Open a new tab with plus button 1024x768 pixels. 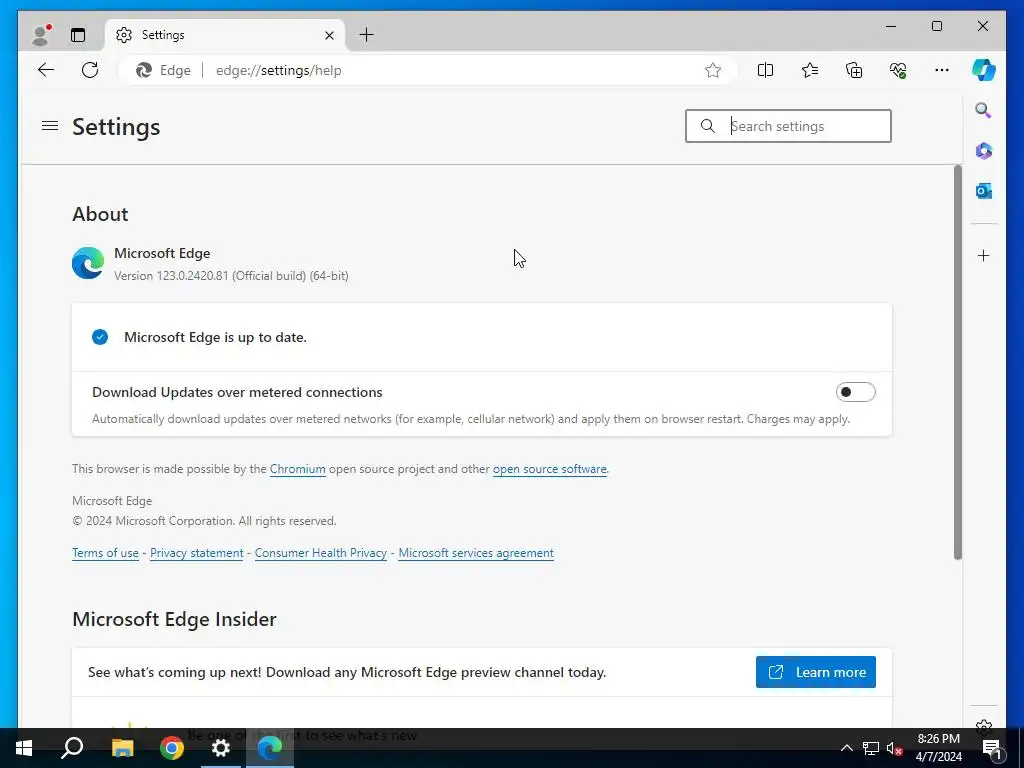coord(366,35)
